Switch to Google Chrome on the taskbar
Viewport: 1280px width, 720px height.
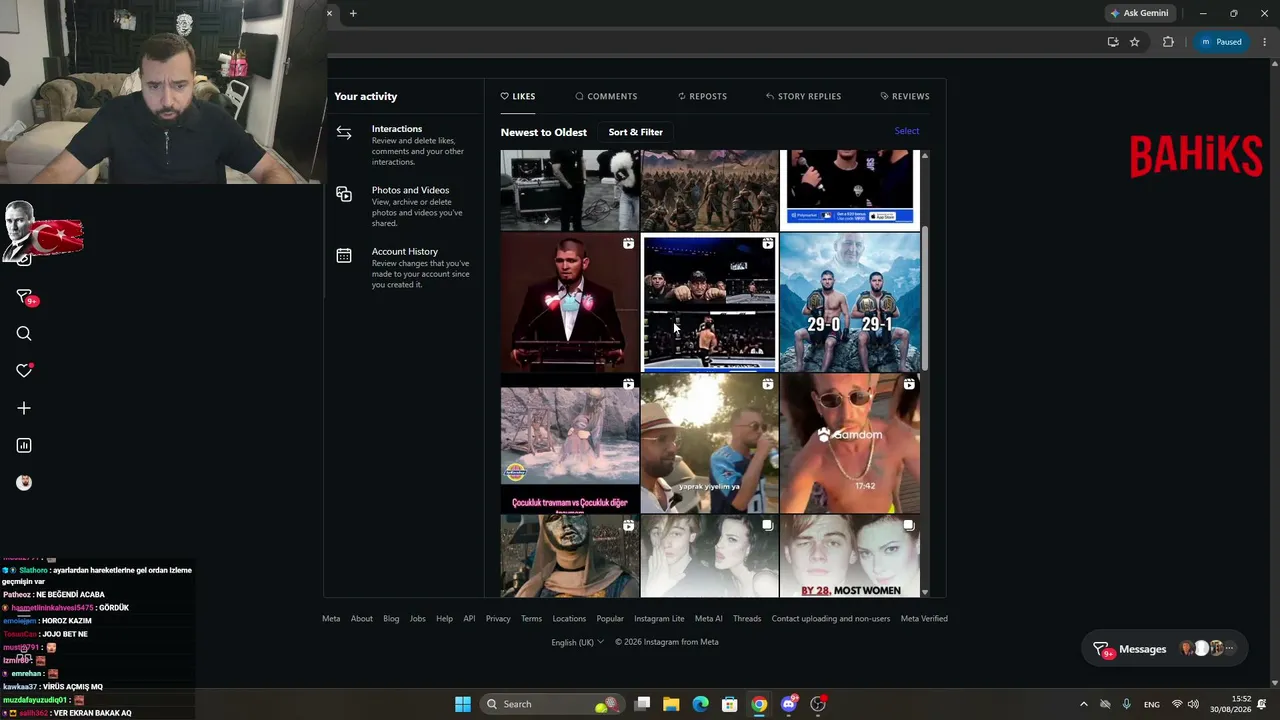tap(759, 704)
